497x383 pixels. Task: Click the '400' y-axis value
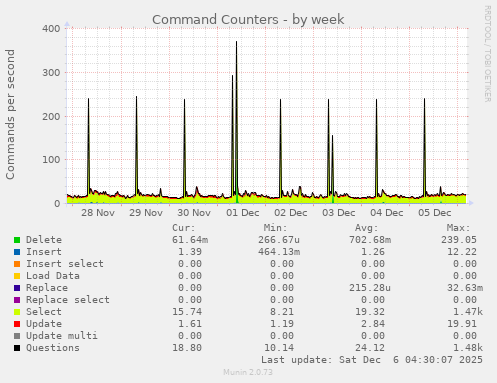(51, 29)
